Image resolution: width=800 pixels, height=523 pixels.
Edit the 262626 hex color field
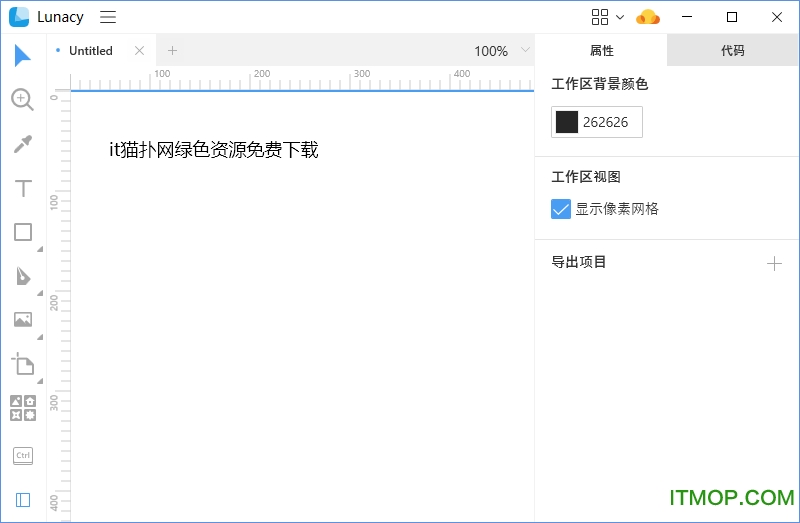click(x=606, y=122)
